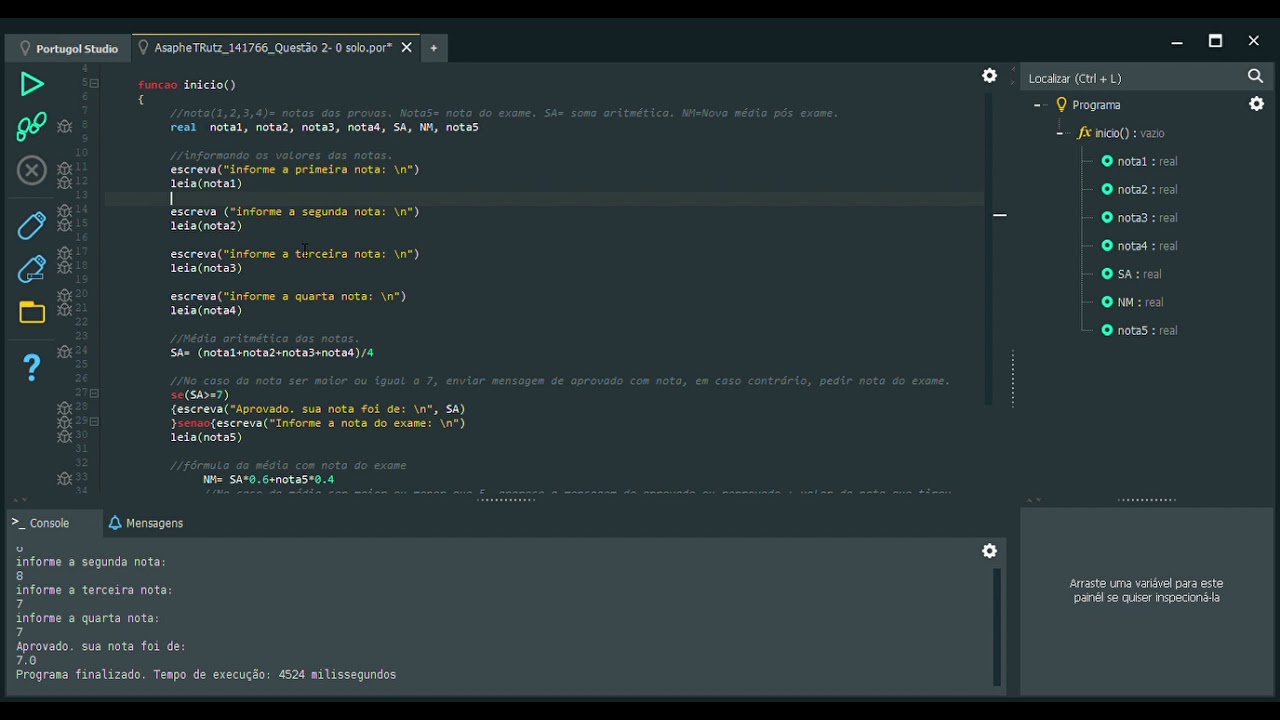Collapse the senao fold marker on line 29
The height and width of the screenshot is (720, 1280).
click(x=95, y=422)
